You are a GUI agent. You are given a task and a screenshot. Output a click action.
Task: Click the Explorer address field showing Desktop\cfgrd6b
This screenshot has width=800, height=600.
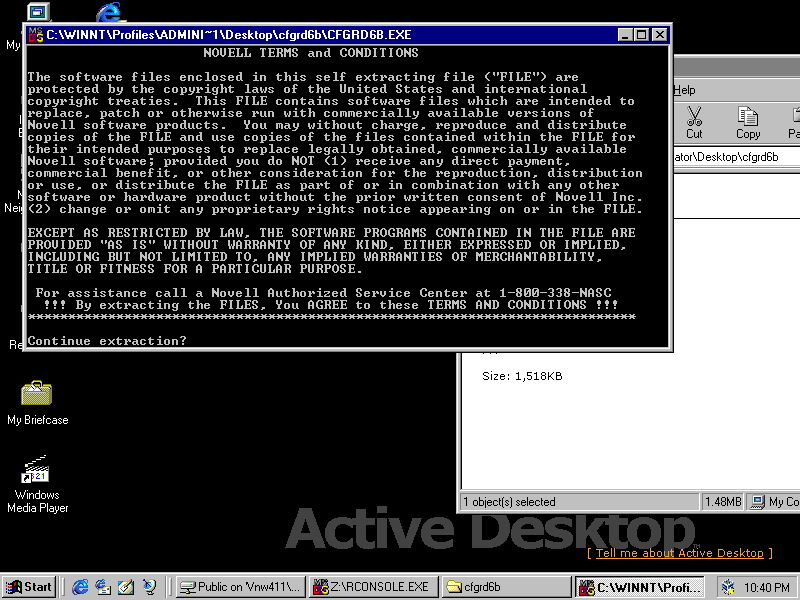737,157
